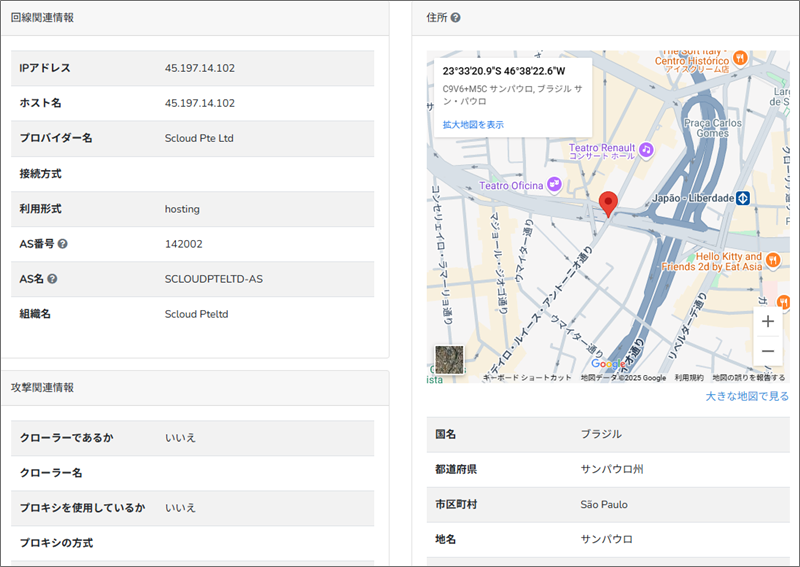Image resolution: width=800 pixels, height=567 pixels.
Task: Click the help icon beside 住所
Action: (x=456, y=18)
